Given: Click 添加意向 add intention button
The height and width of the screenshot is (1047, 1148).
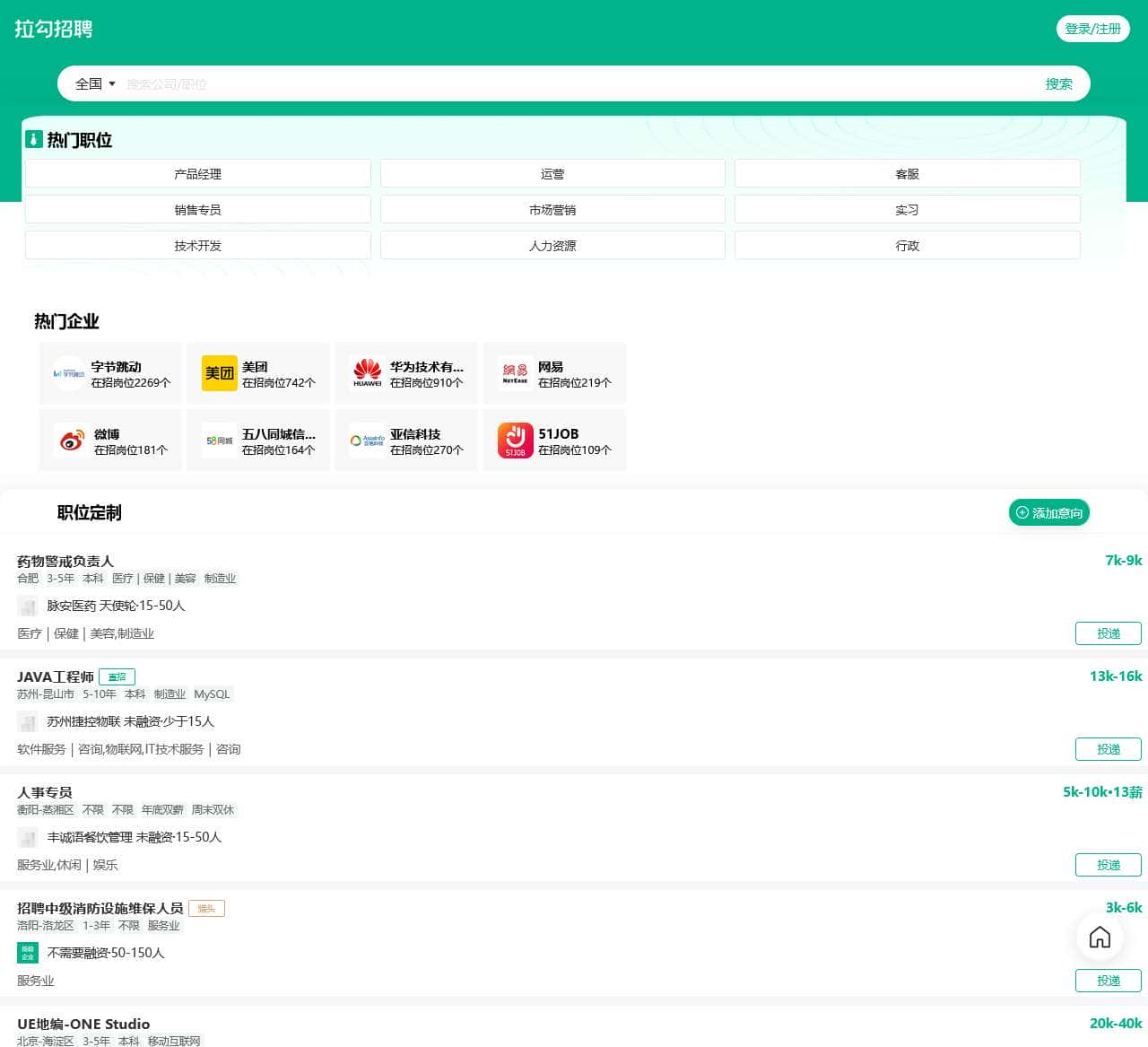Looking at the screenshot, I should pyautogui.click(x=1048, y=513).
